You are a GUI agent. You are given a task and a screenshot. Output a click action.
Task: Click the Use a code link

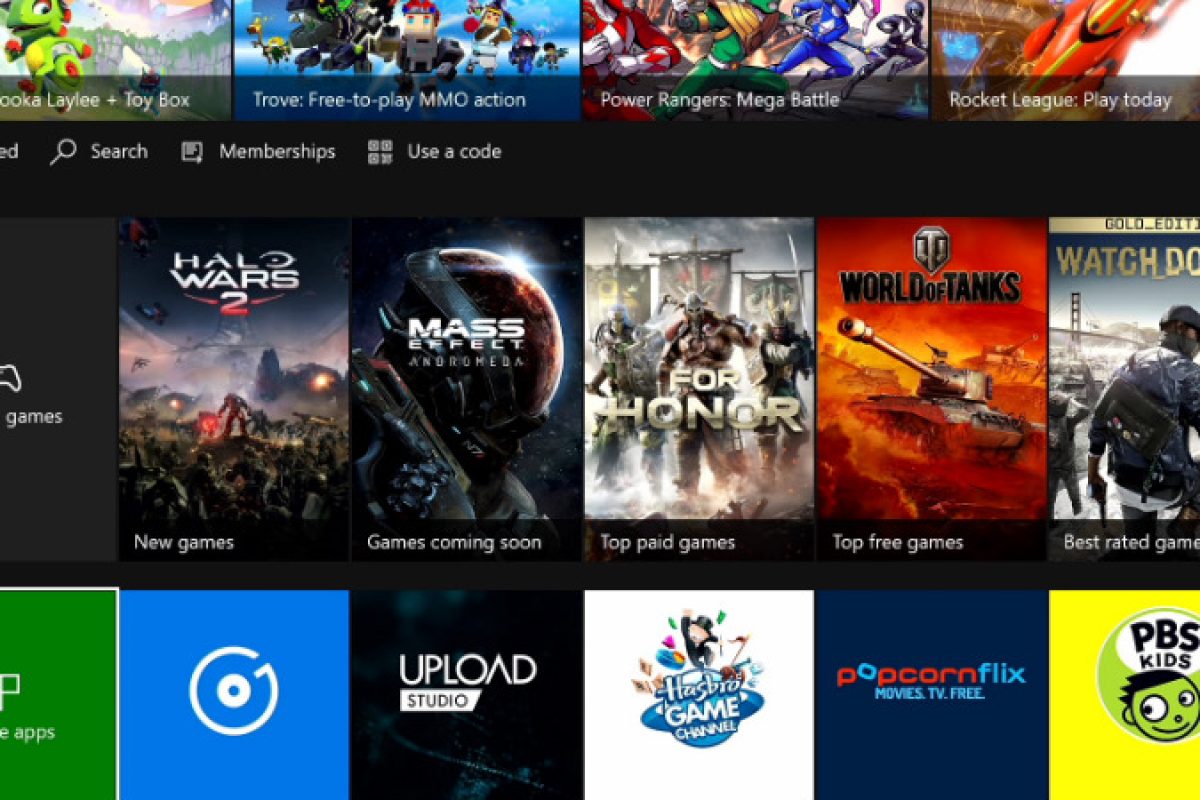coord(454,152)
